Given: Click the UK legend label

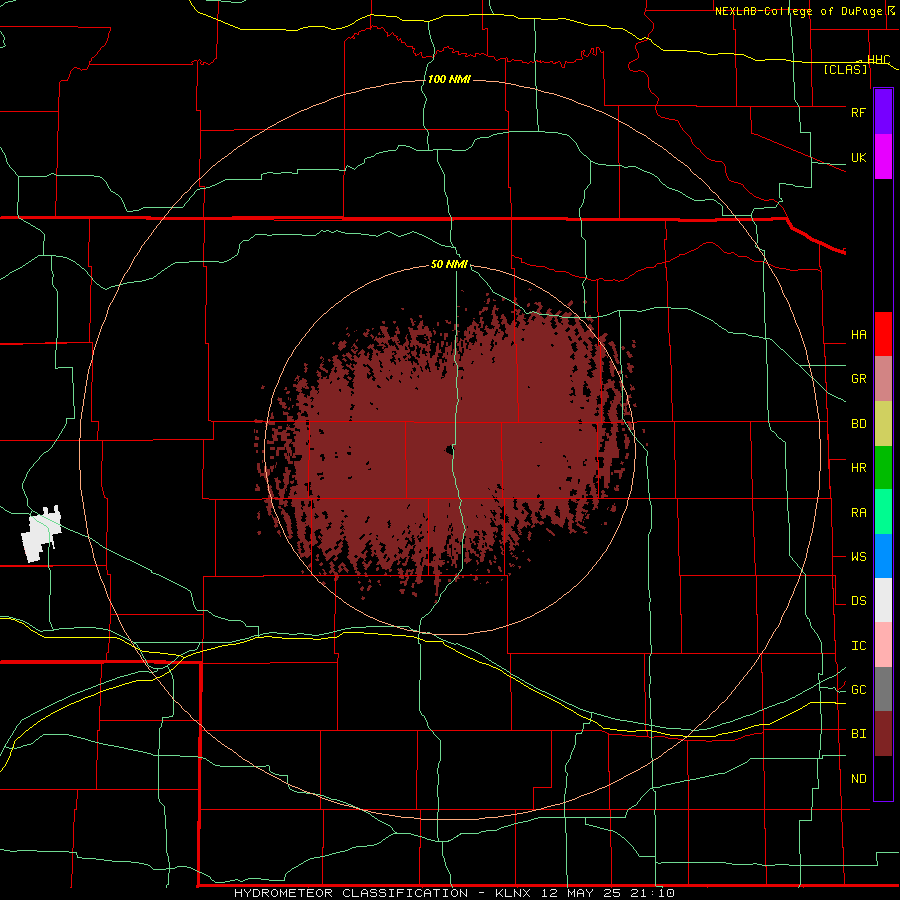Looking at the screenshot, I should [858, 157].
